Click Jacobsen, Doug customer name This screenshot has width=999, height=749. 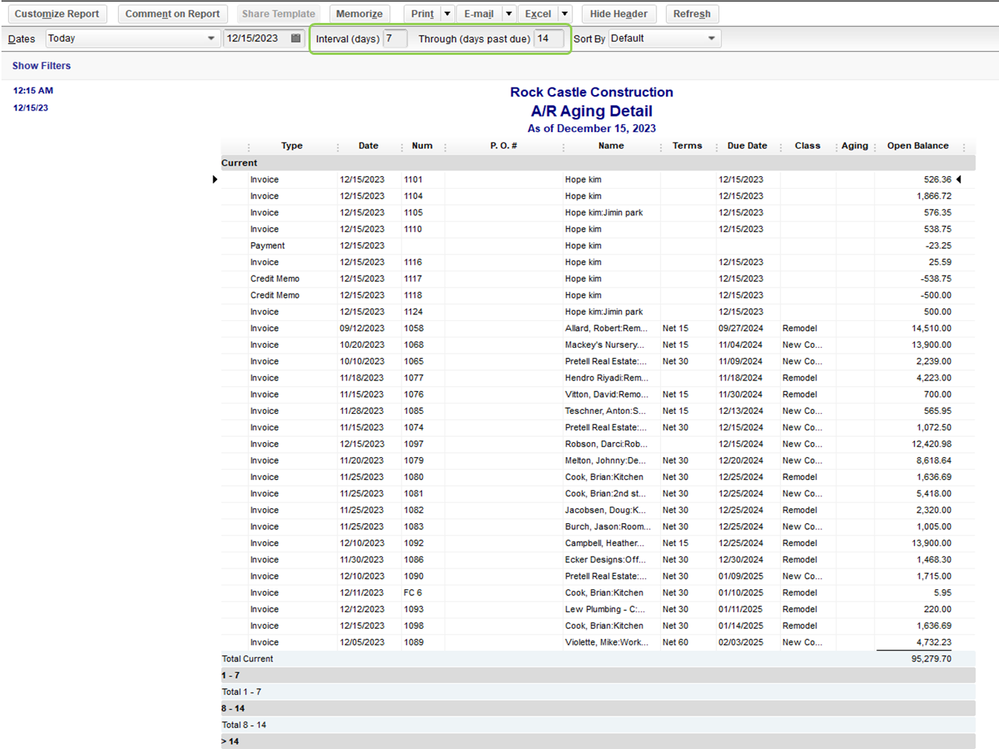(x=605, y=511)
